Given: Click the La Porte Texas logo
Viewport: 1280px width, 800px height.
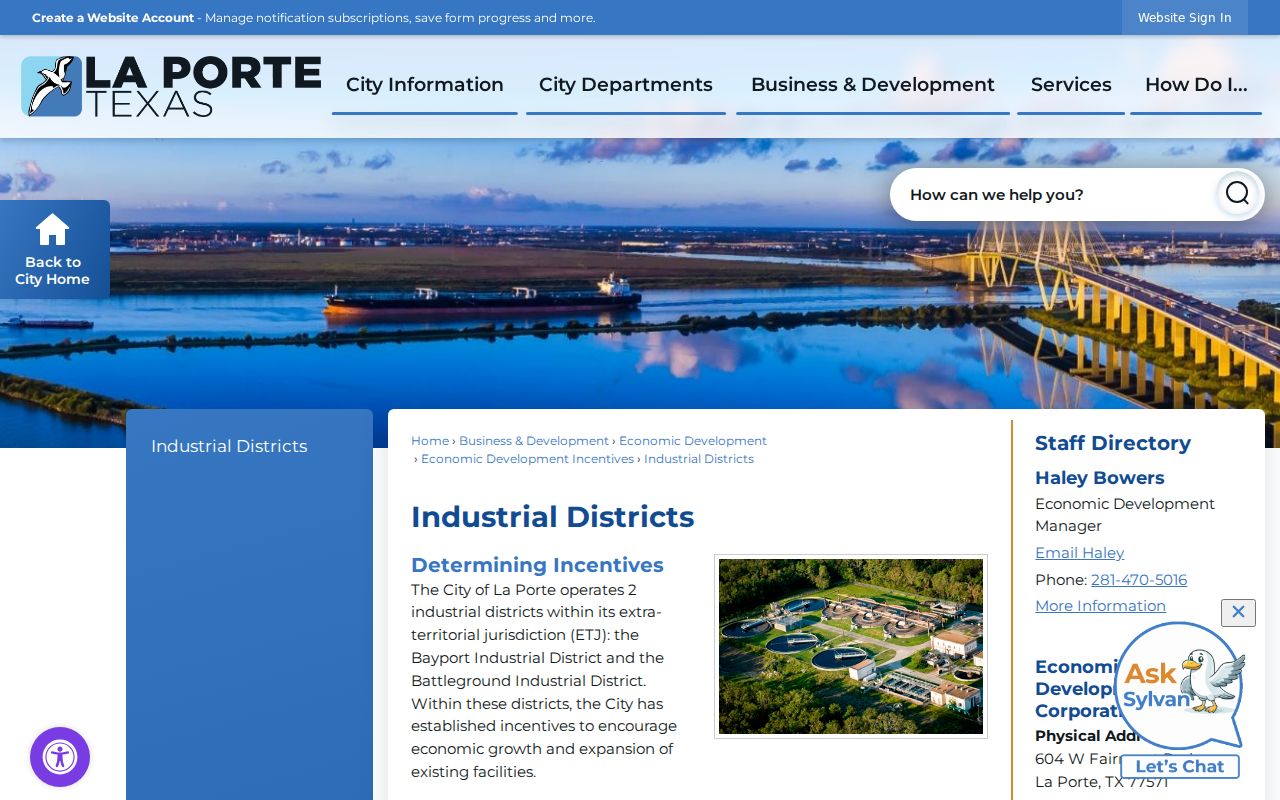Looking at the screenshot, I should pyautogui.click(x=171, y=86).
